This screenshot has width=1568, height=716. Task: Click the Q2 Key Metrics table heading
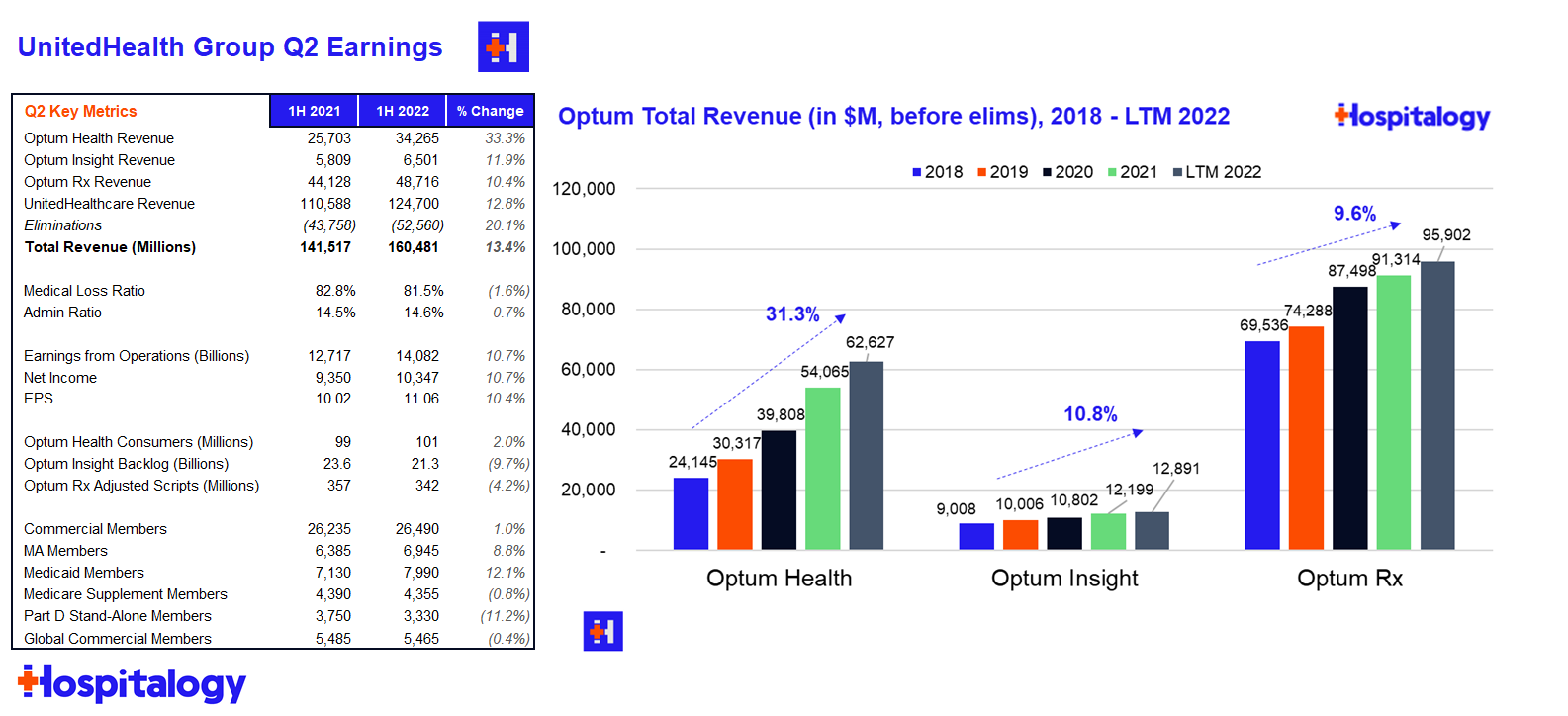coord(81,111)
